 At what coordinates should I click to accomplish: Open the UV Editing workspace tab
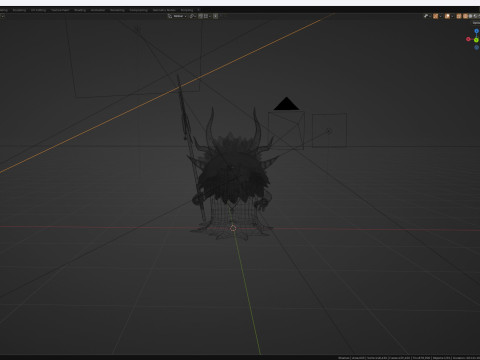pyautogui.click(x=38, y=10)
